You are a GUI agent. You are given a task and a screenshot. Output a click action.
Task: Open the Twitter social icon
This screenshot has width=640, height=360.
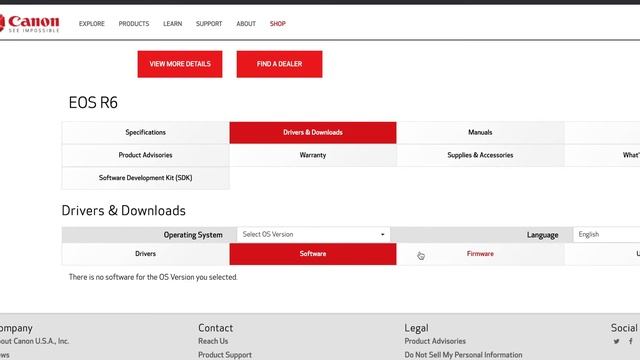pos(616,341)
